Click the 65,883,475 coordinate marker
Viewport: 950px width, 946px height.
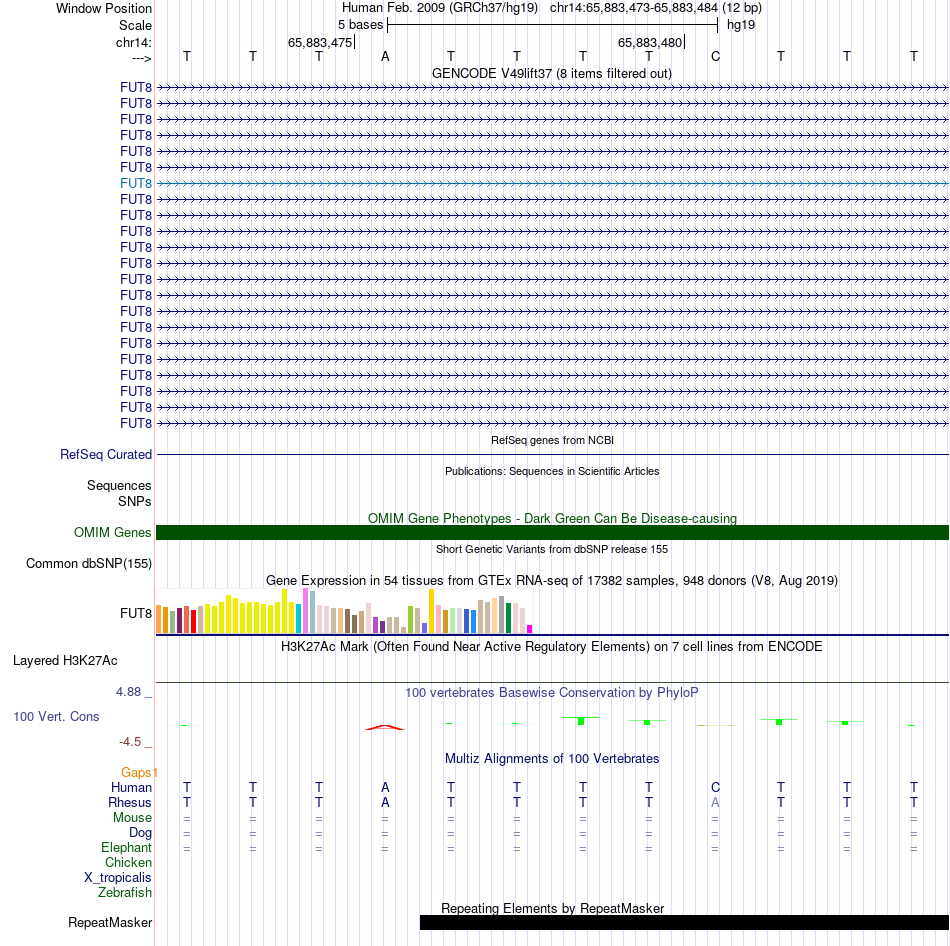tap(320, 42)
